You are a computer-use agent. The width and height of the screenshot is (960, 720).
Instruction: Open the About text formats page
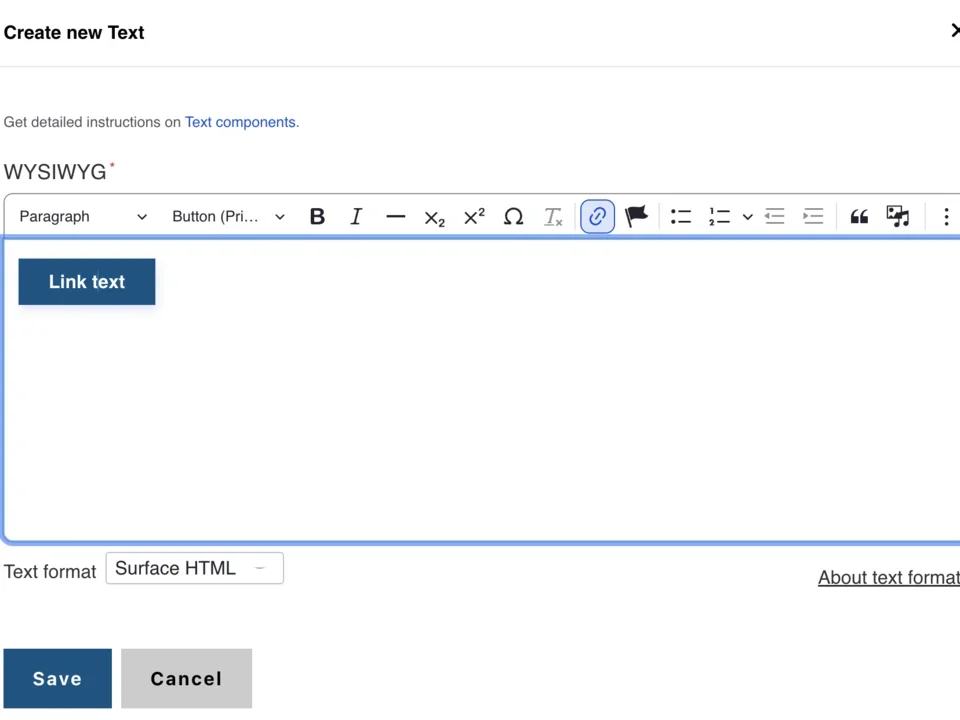coord(888,577)
